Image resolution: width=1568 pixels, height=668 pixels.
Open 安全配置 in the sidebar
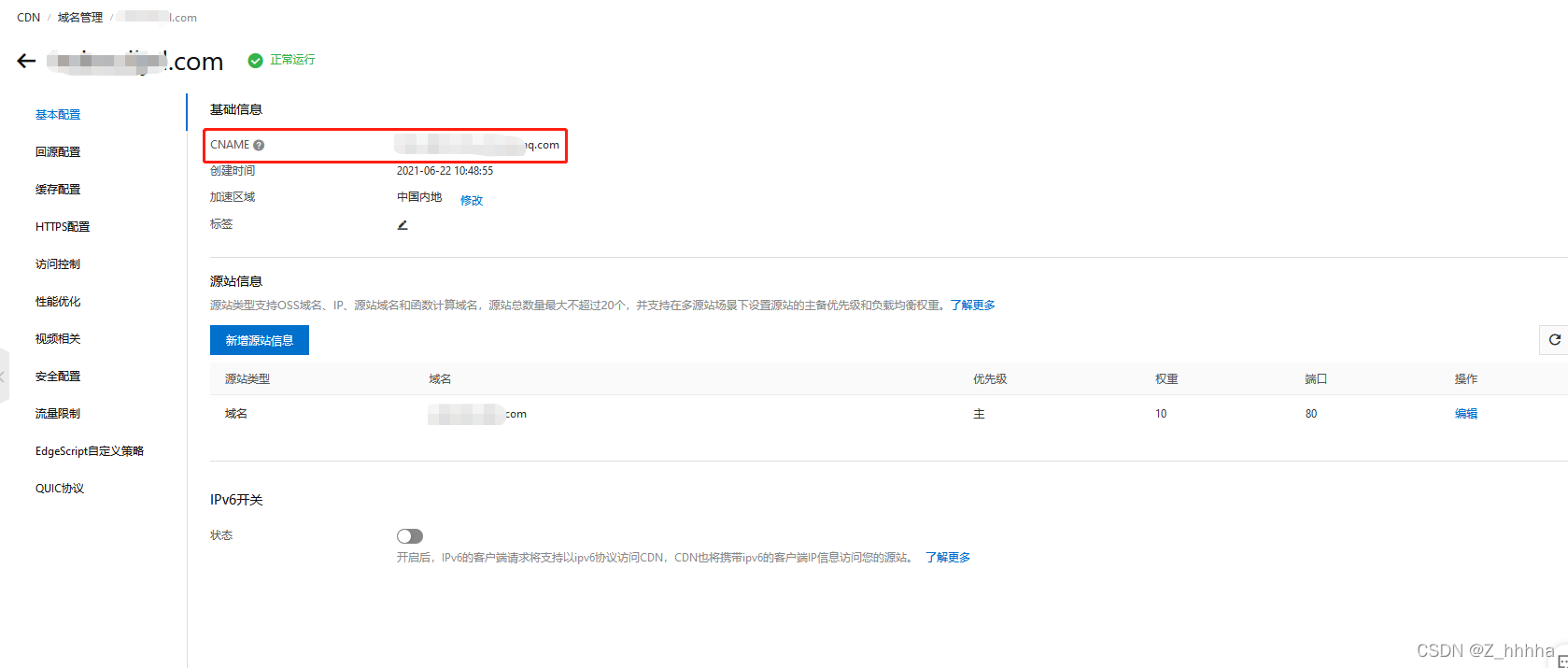[58, 376]
